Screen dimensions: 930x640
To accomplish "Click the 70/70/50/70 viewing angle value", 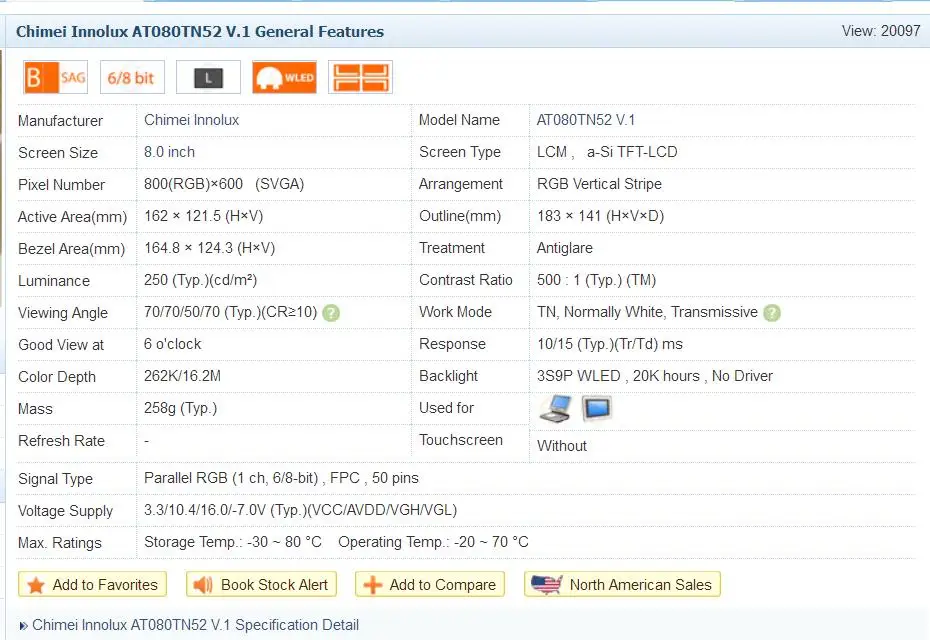I will click(231, 312).
